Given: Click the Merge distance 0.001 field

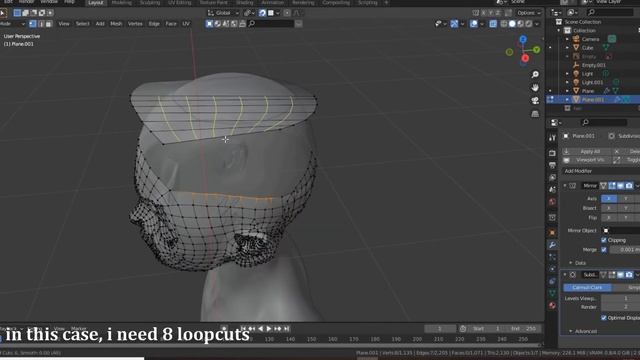Looking at the screenshot, I should [x=625, y=250].
